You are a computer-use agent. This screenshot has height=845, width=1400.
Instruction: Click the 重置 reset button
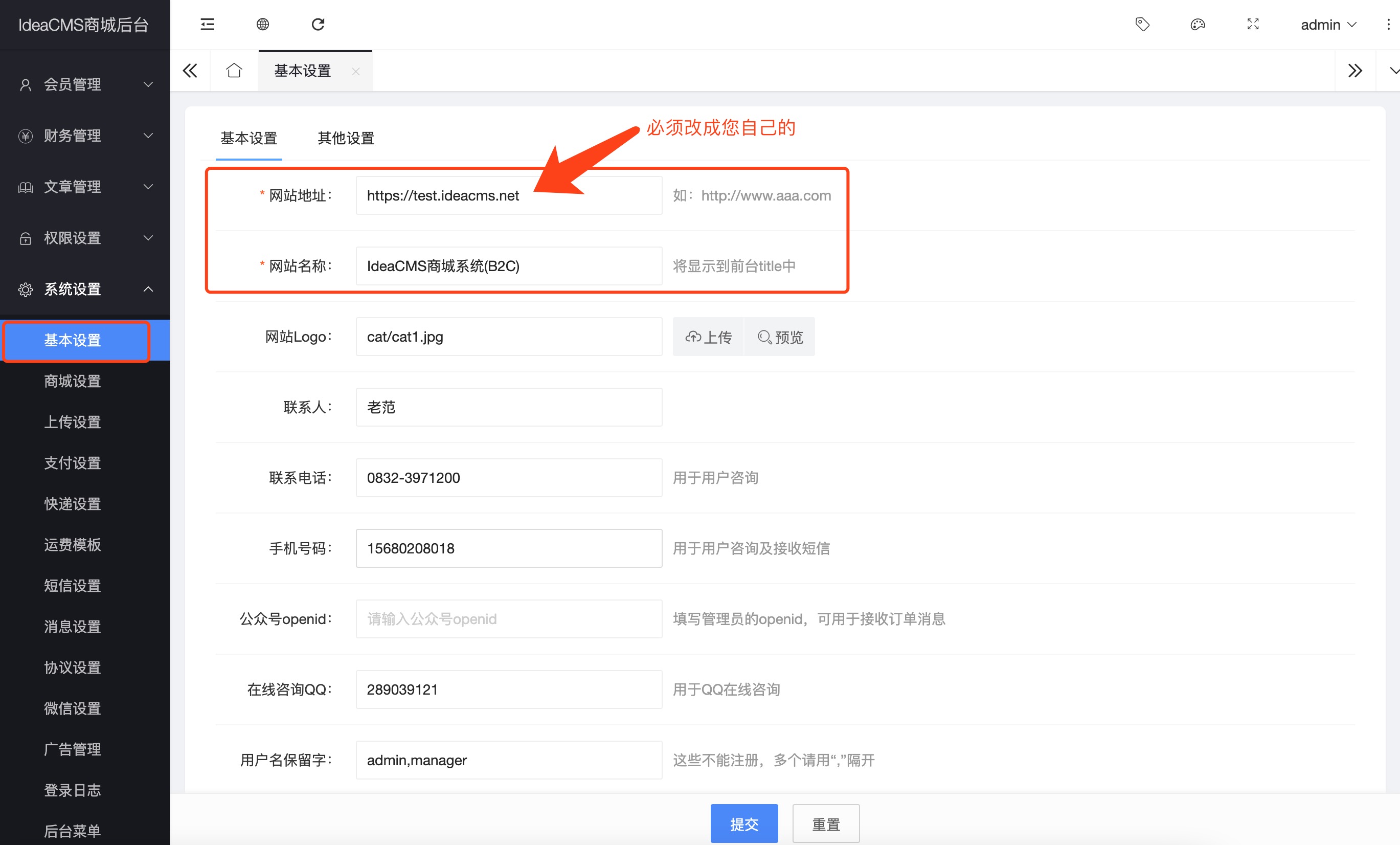coord(826,824)
